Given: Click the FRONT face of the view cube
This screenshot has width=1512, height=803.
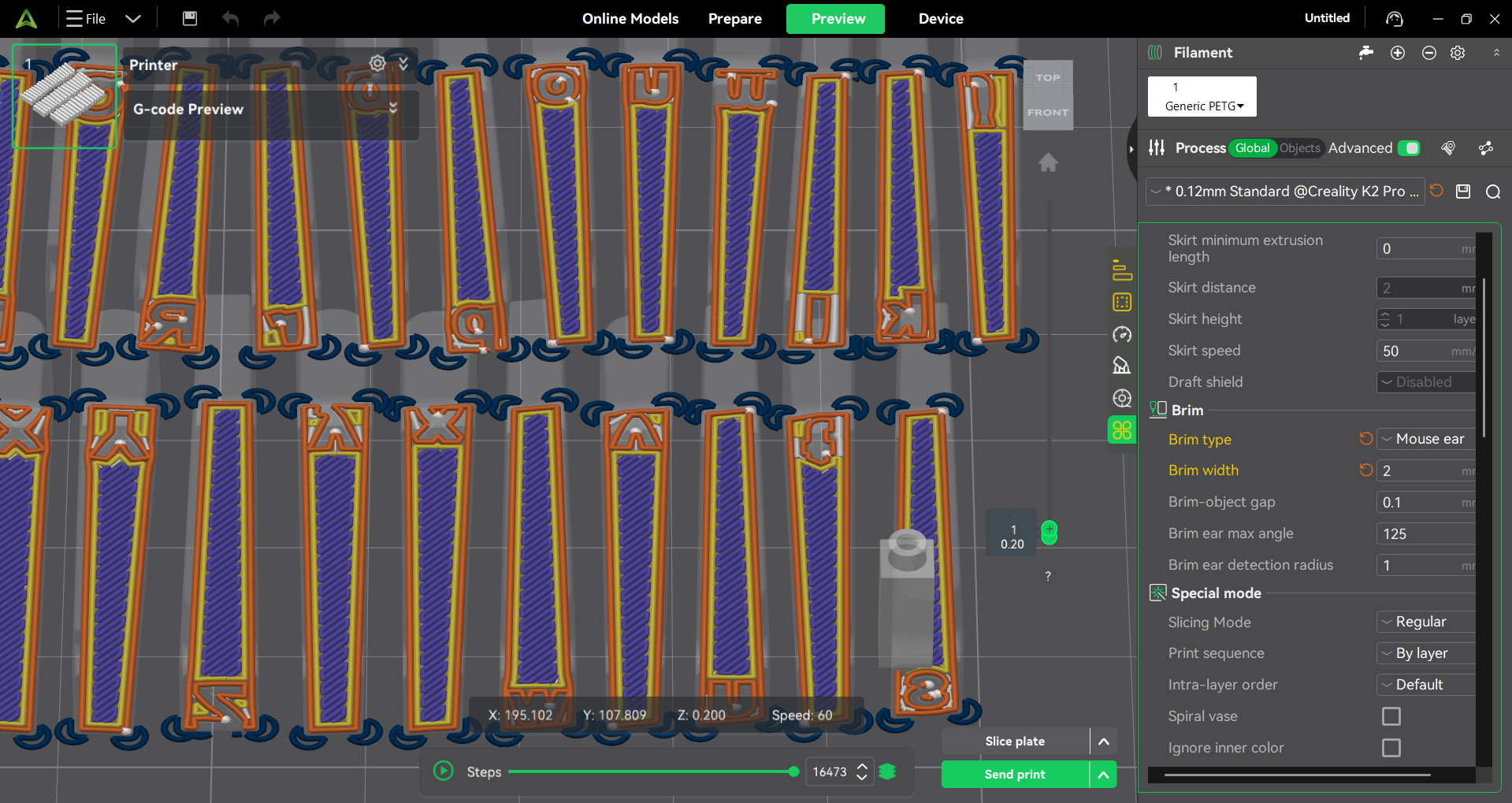Looking at the screenshot, I should coord(1048,112).
